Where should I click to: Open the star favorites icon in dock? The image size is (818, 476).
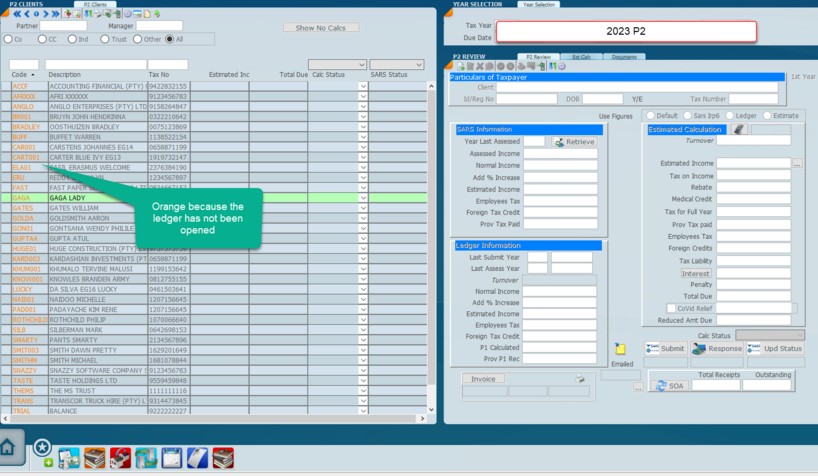[42, 447]
